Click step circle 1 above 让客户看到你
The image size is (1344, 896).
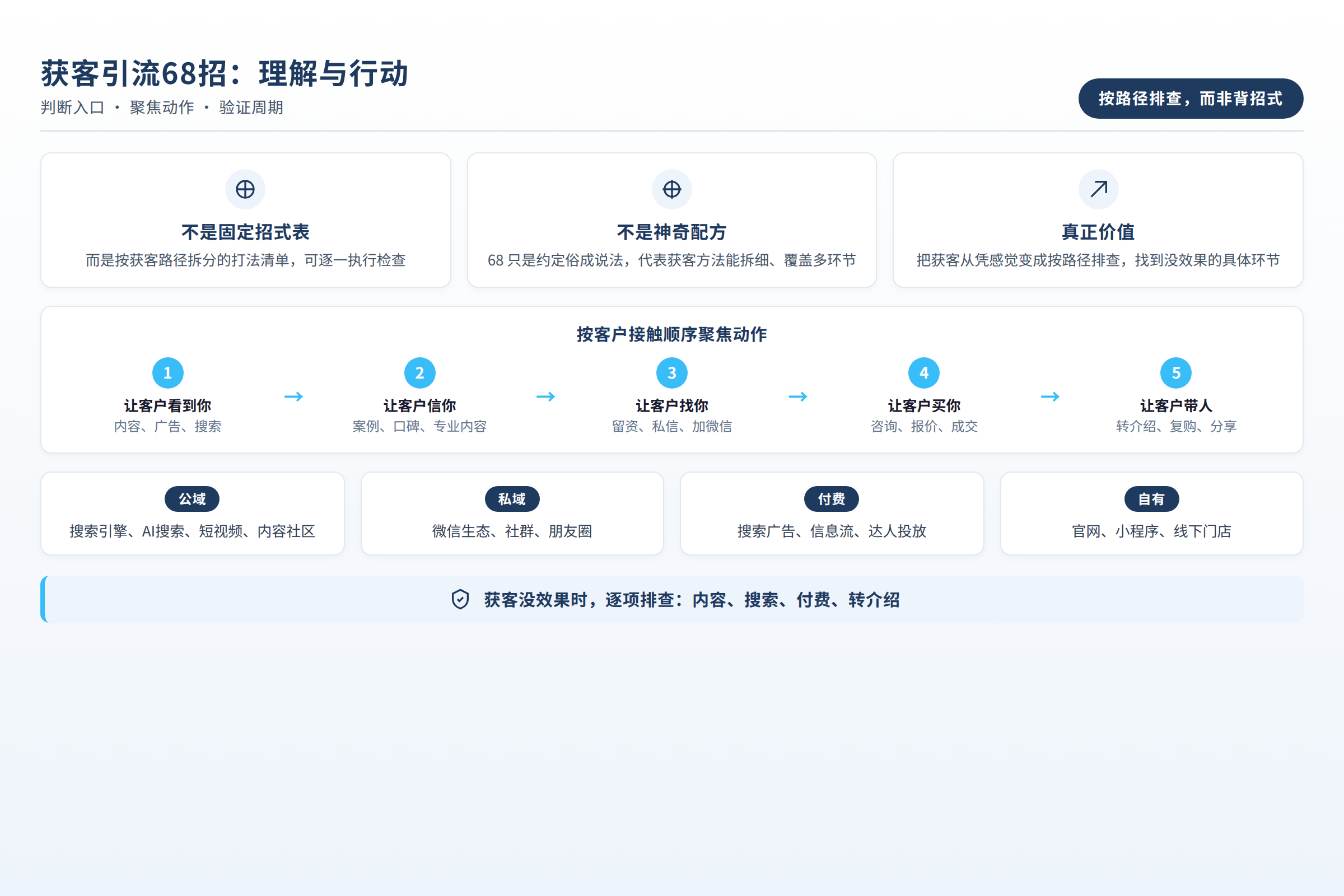click(168, 373)
